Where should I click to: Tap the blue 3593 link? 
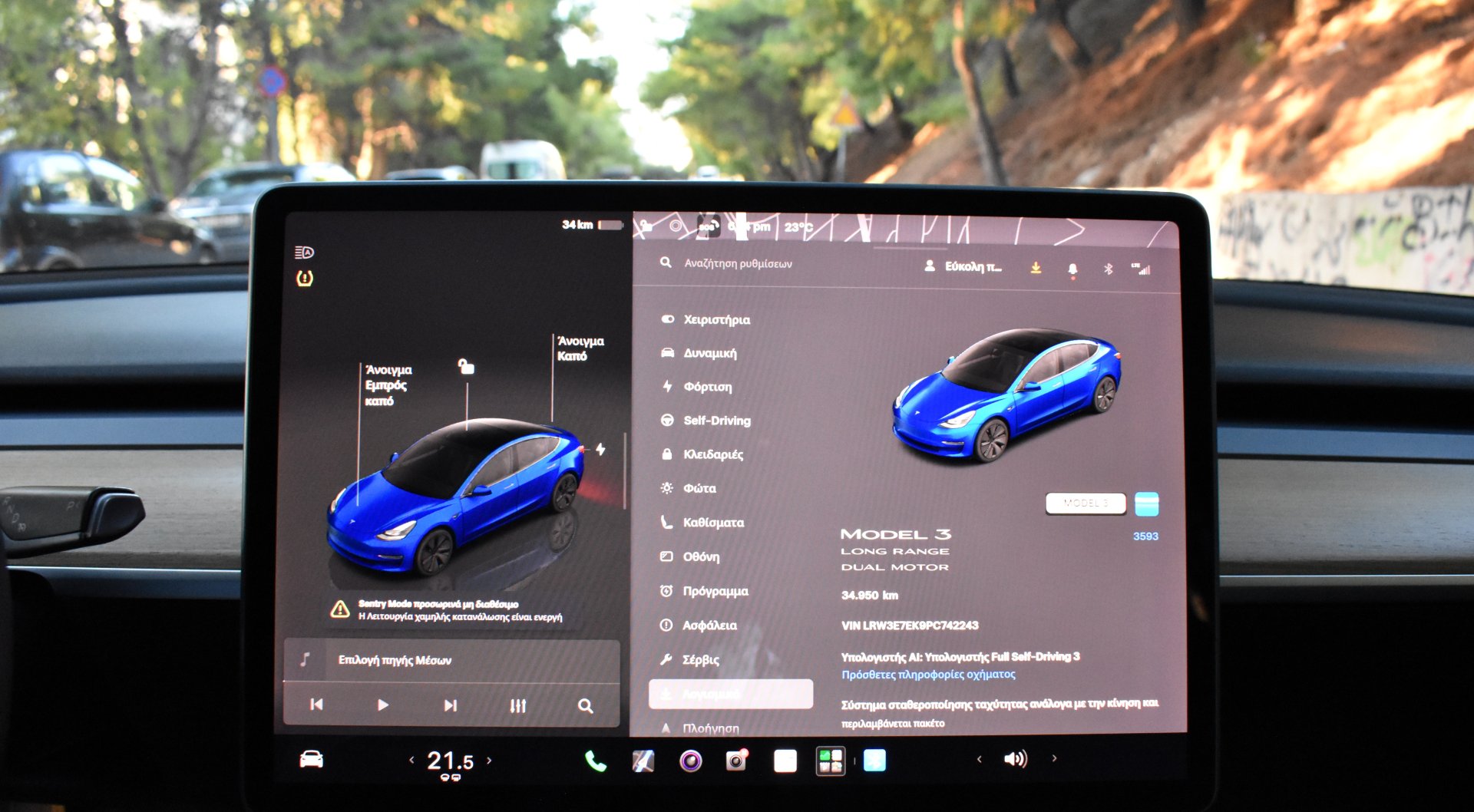coord(1145,536)
